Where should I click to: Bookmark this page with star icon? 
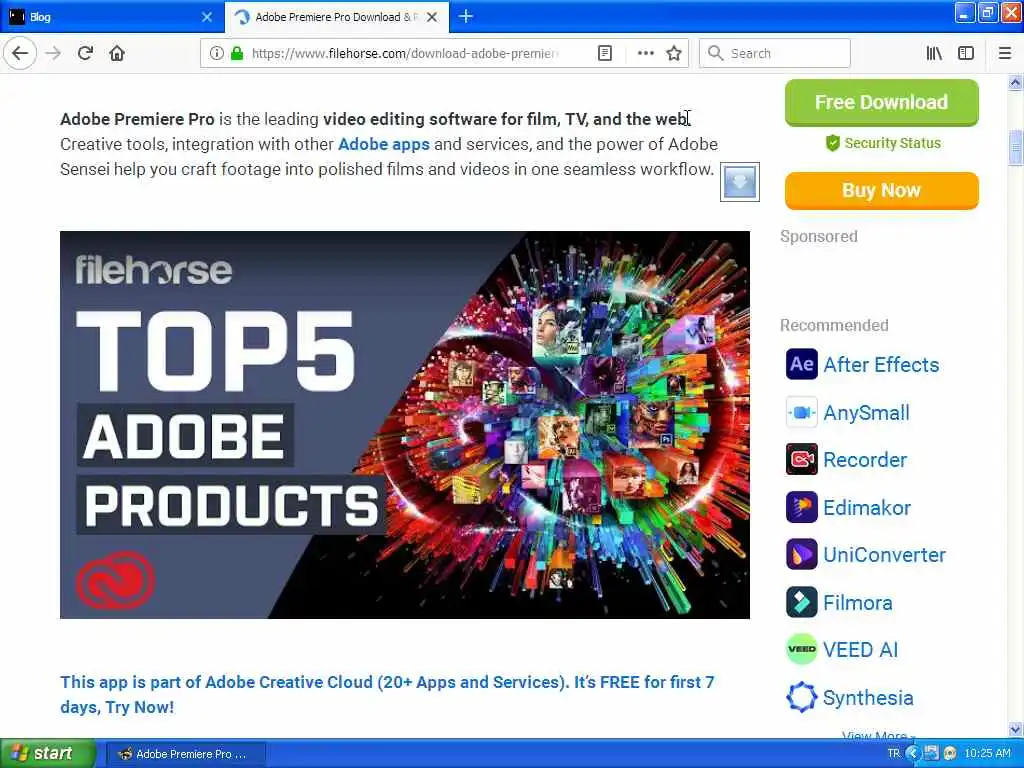click(674, 54)
